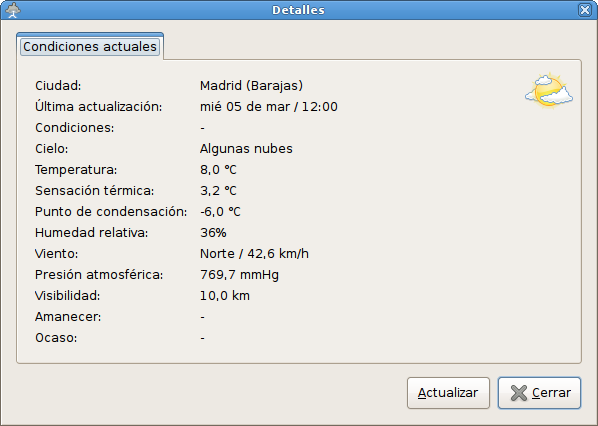Image resolution: width=598 pixels, height=426 pixels.
Task: Click the Amanecer label
Action: pyautogui.click(x=68, y=317)
